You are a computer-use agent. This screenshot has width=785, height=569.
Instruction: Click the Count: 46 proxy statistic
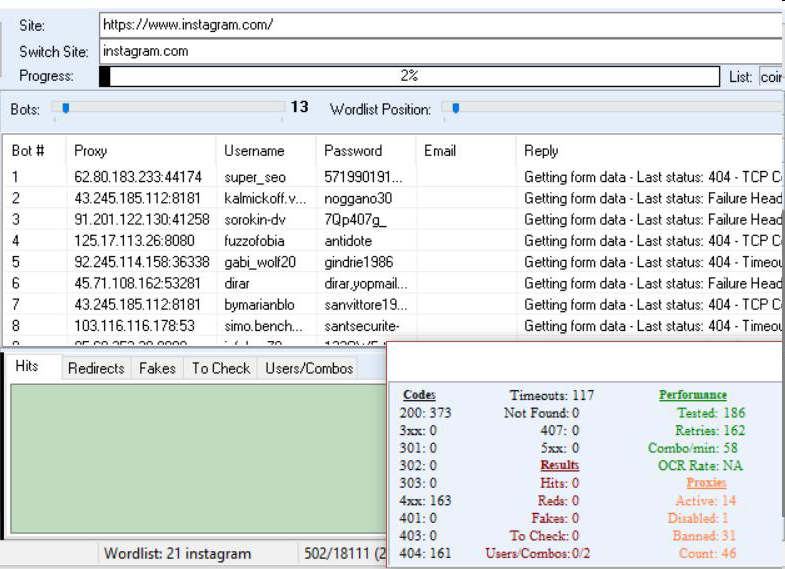click(707, 553)
